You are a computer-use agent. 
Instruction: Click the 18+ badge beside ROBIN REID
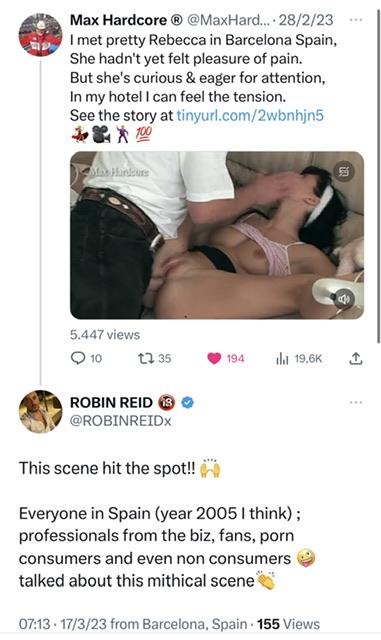(167, 402)
